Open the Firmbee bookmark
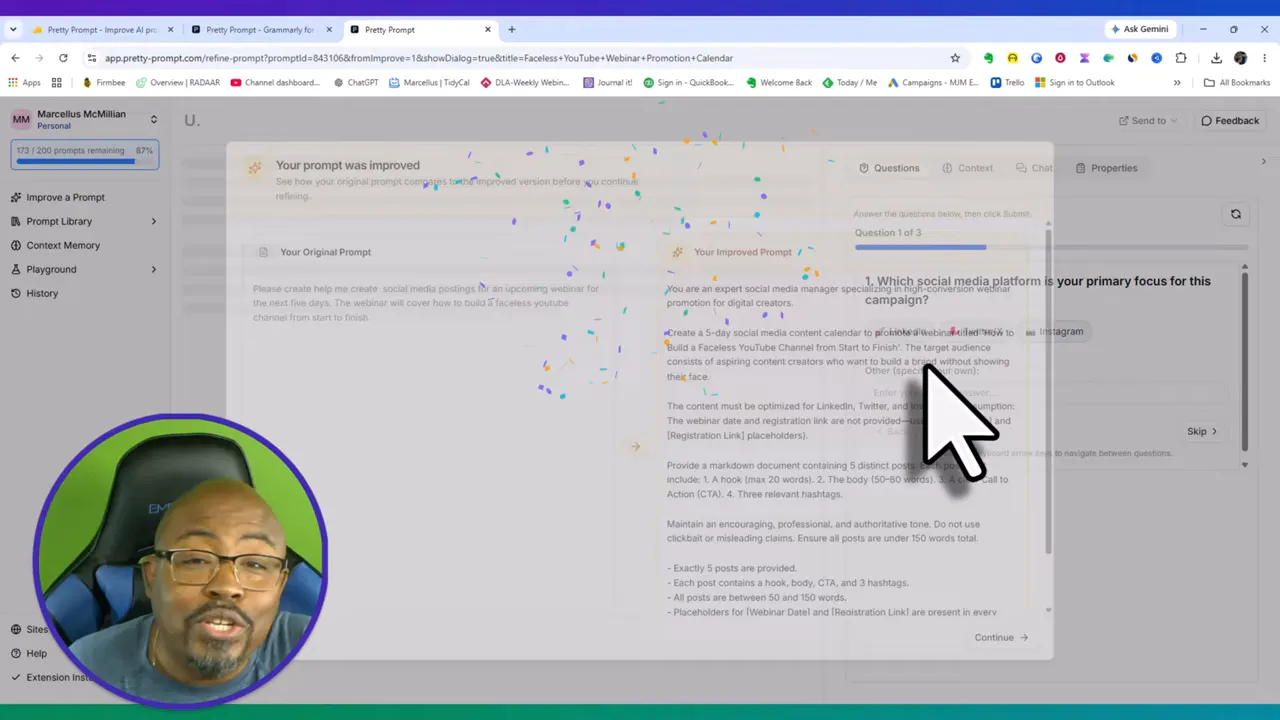The image size is (1280, 720). click(103, 83)
